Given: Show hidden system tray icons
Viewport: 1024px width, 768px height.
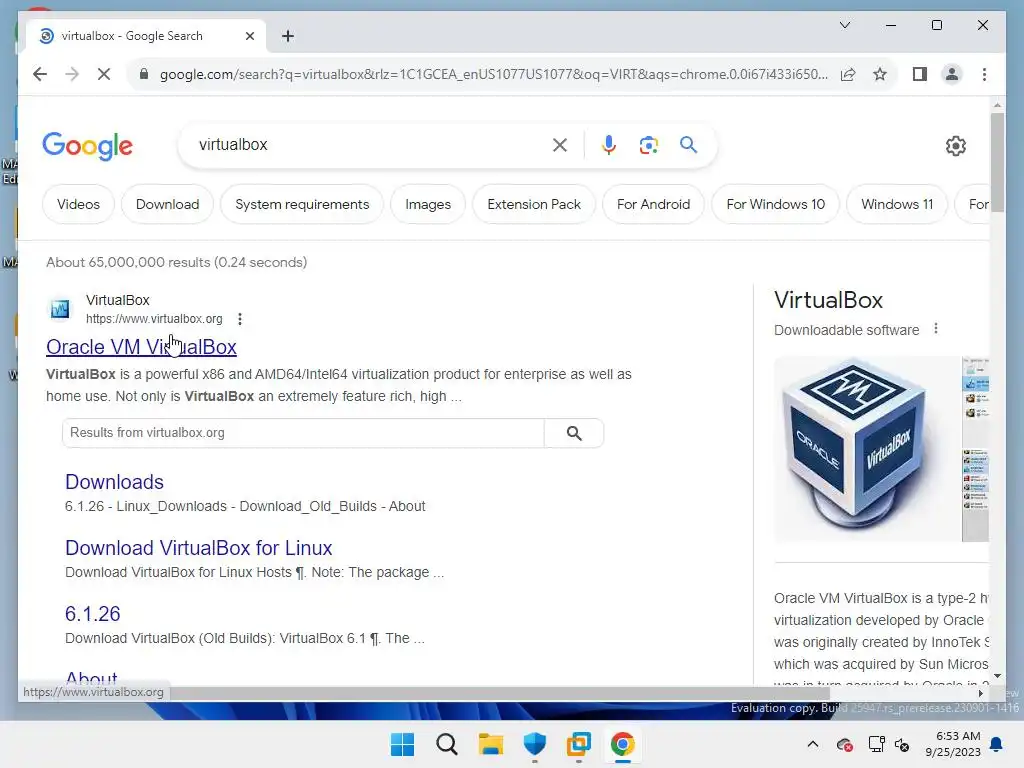Looking at the screenshot, I should pyautogui.click(x=812, y=744).
